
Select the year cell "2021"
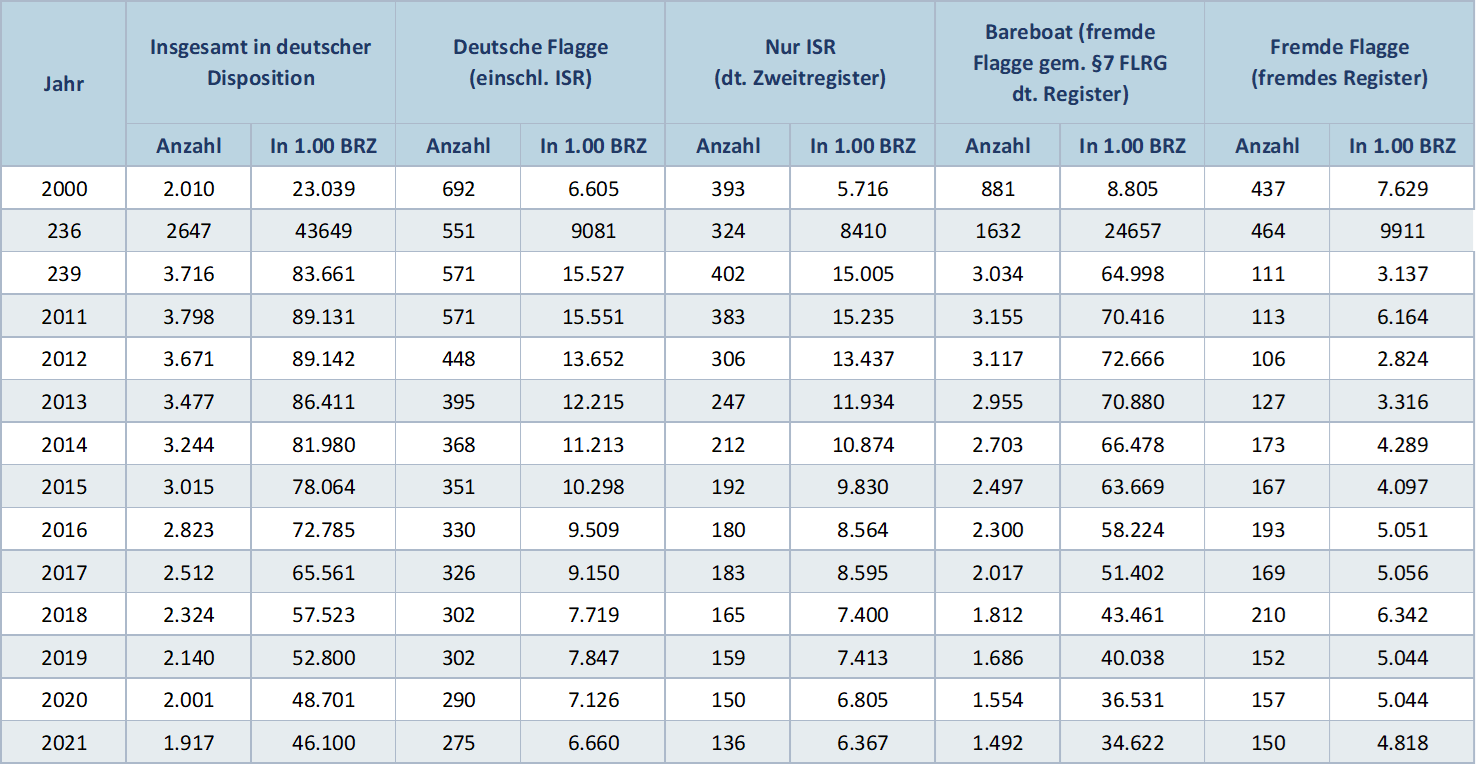click(64, 743)
